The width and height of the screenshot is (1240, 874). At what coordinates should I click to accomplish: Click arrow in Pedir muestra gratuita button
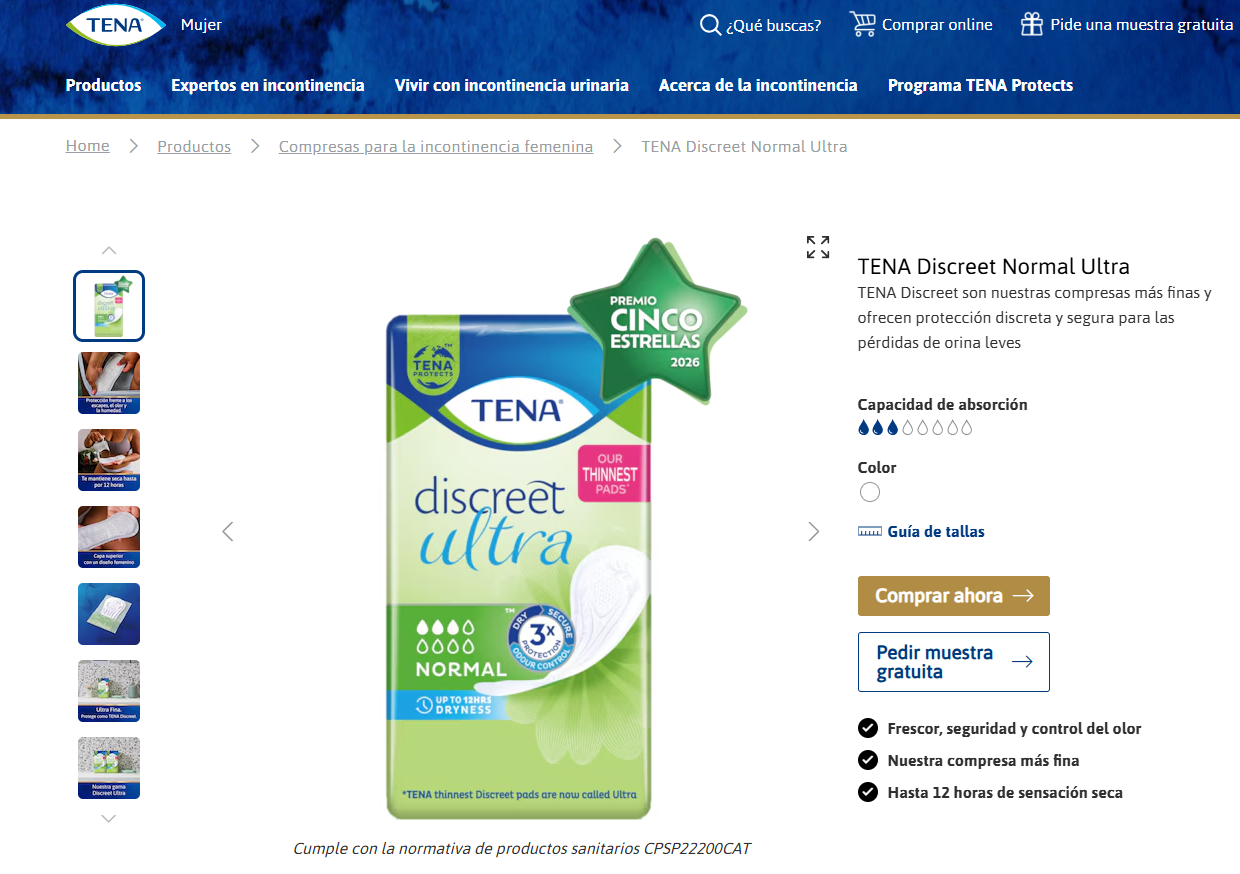click(1022, 662)
